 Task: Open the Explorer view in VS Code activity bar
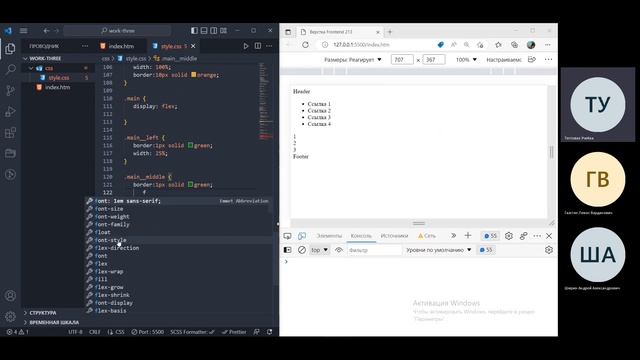click(x=10, y=49)
